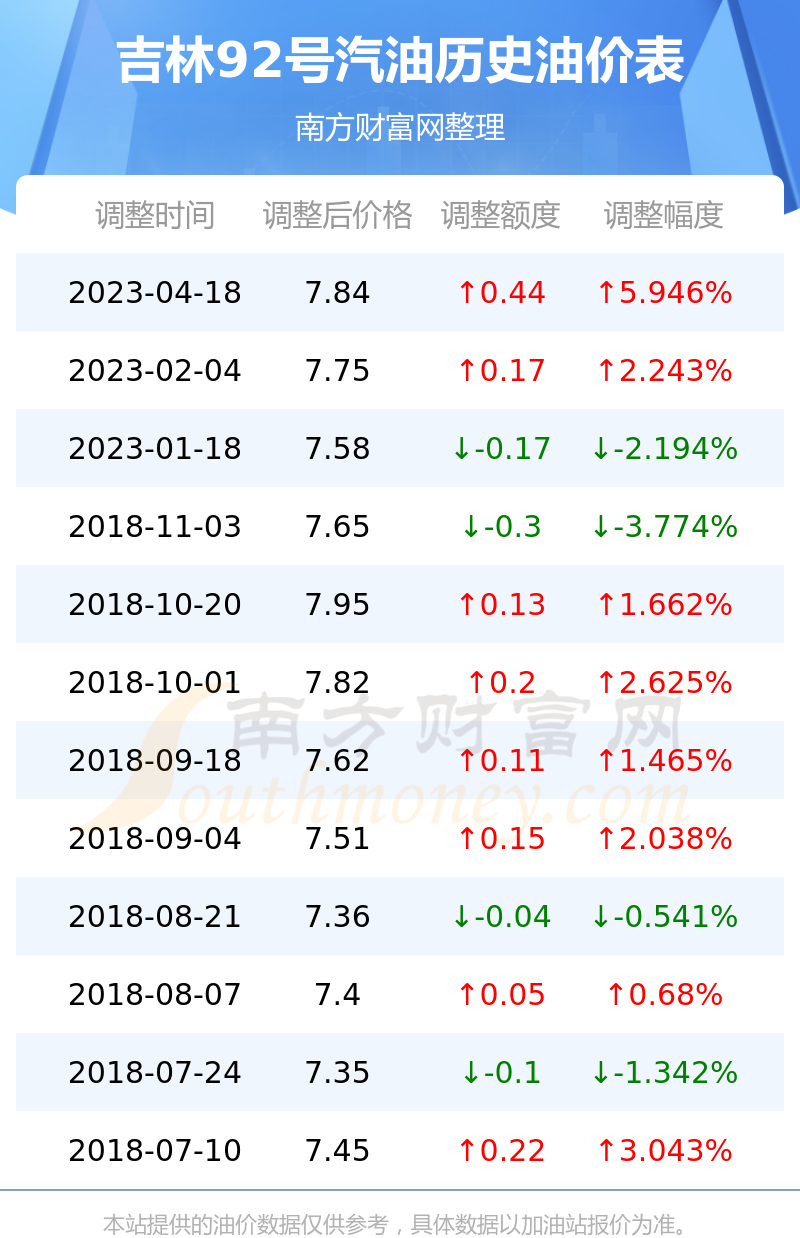Click the green ↓-0.17 adjustment value

(501, 449)
